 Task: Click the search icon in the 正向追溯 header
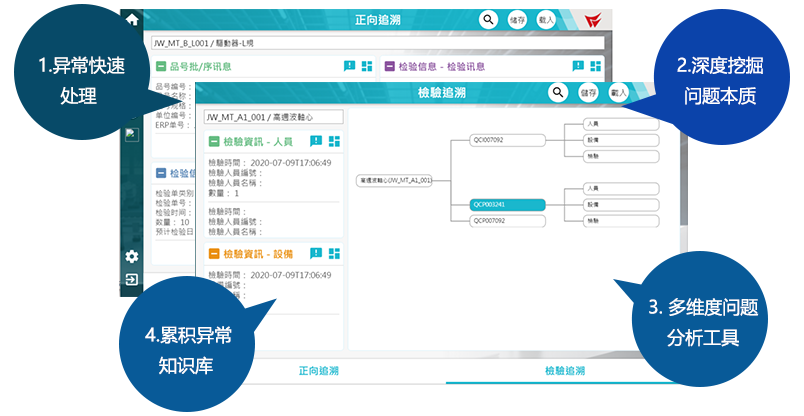point(487,19)
